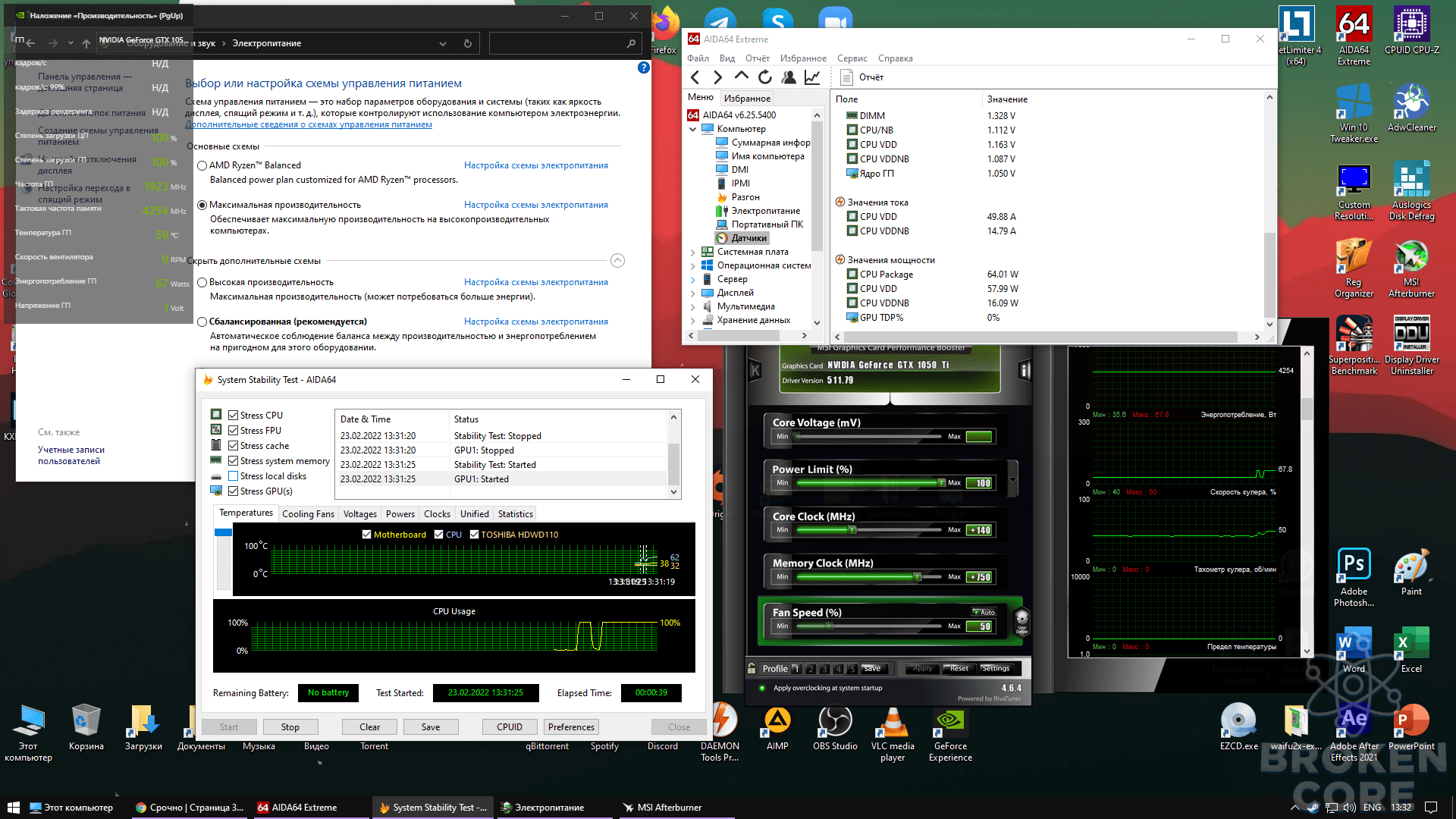
Task: Collapse additional power schemes chevron
Action: click(618, 261)
